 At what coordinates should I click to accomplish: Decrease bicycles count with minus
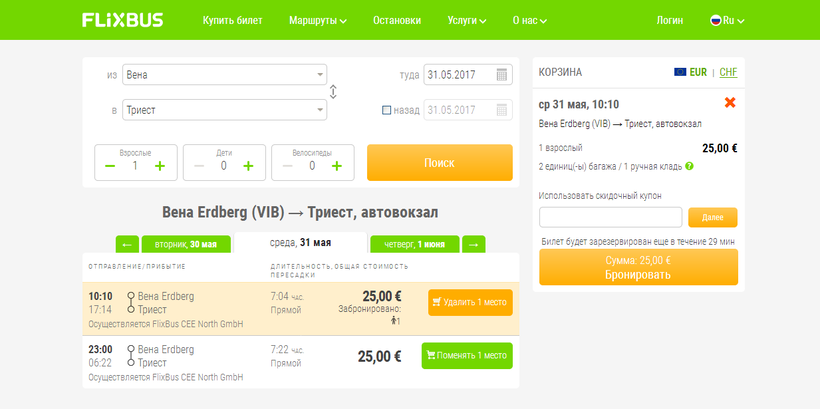click(x=287, y=166)
